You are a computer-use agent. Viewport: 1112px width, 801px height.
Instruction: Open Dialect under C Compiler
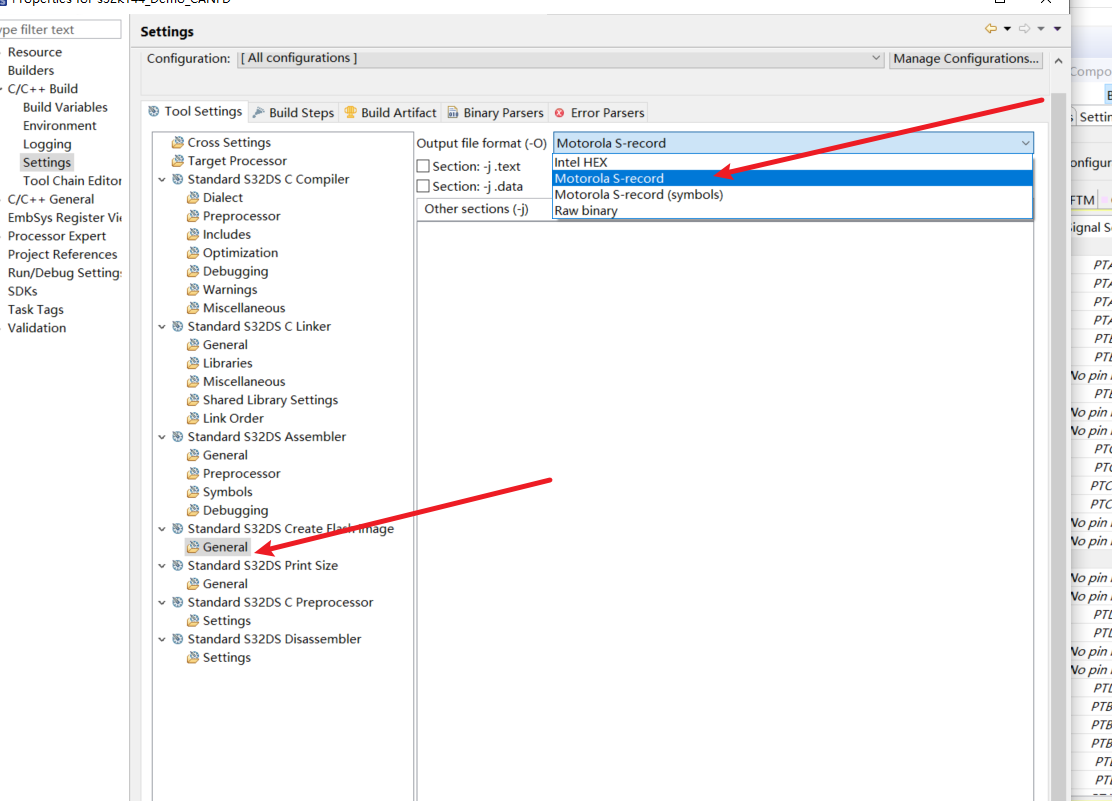tap(222, 198)
